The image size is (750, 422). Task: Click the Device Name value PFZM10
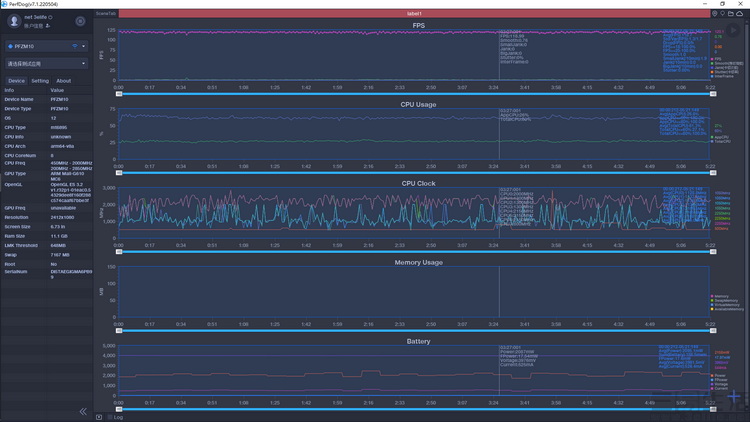59,100
